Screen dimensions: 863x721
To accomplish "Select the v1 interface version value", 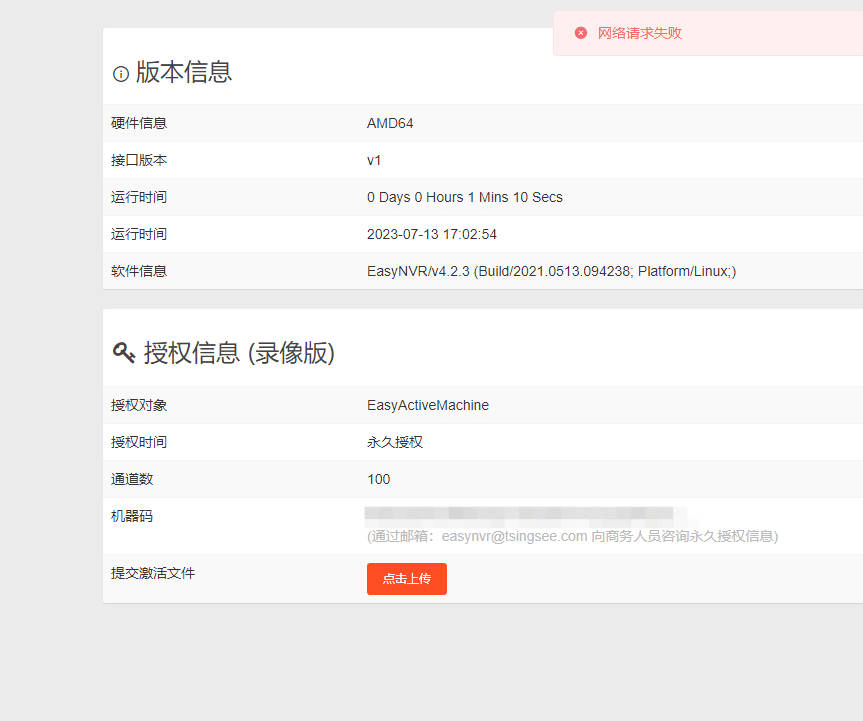I will pyautogui.click(x=374, y=160).
